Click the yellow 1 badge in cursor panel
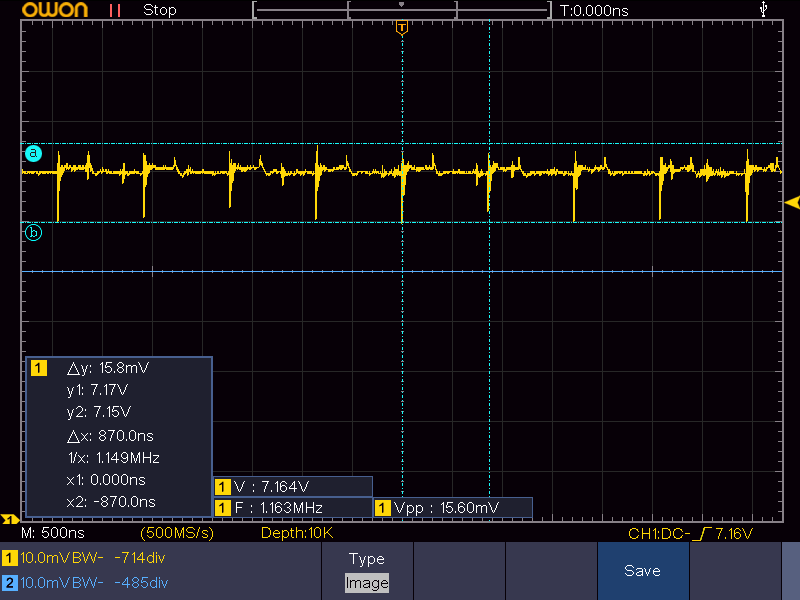This screenshot has width=800, height=600. click(39, 368)
